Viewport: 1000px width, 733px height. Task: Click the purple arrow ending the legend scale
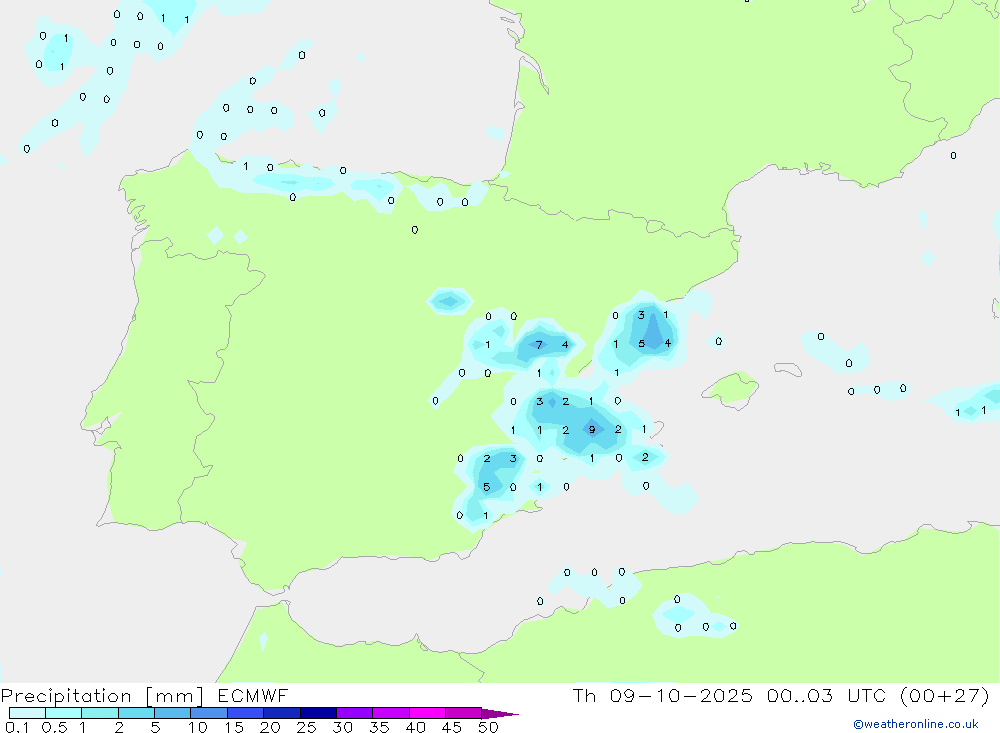(499, 713)
